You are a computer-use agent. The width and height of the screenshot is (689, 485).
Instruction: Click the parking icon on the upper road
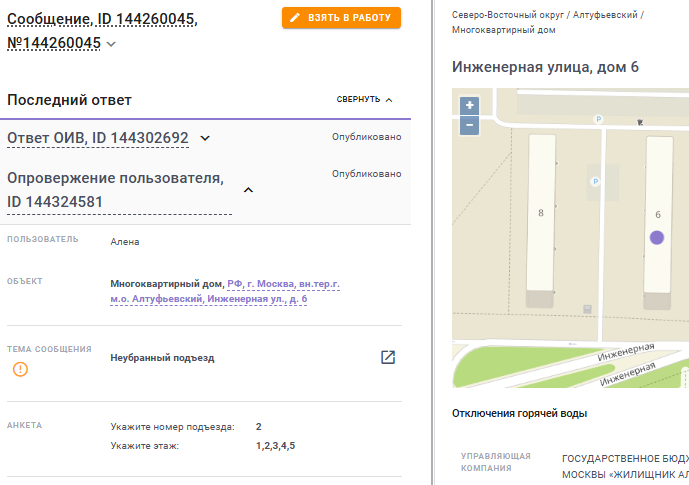pyautogui.click(x=598, y=119)
